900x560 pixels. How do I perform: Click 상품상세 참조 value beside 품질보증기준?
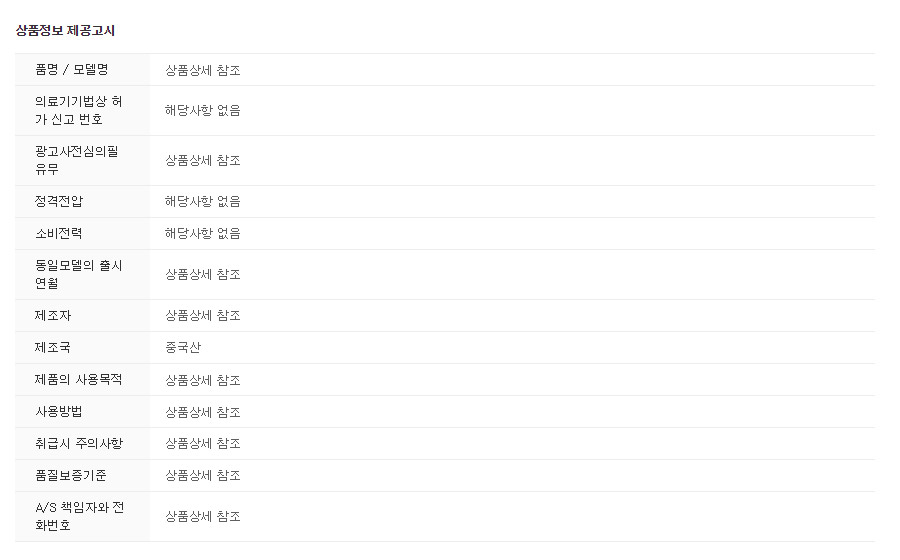(x=203, y=475)
